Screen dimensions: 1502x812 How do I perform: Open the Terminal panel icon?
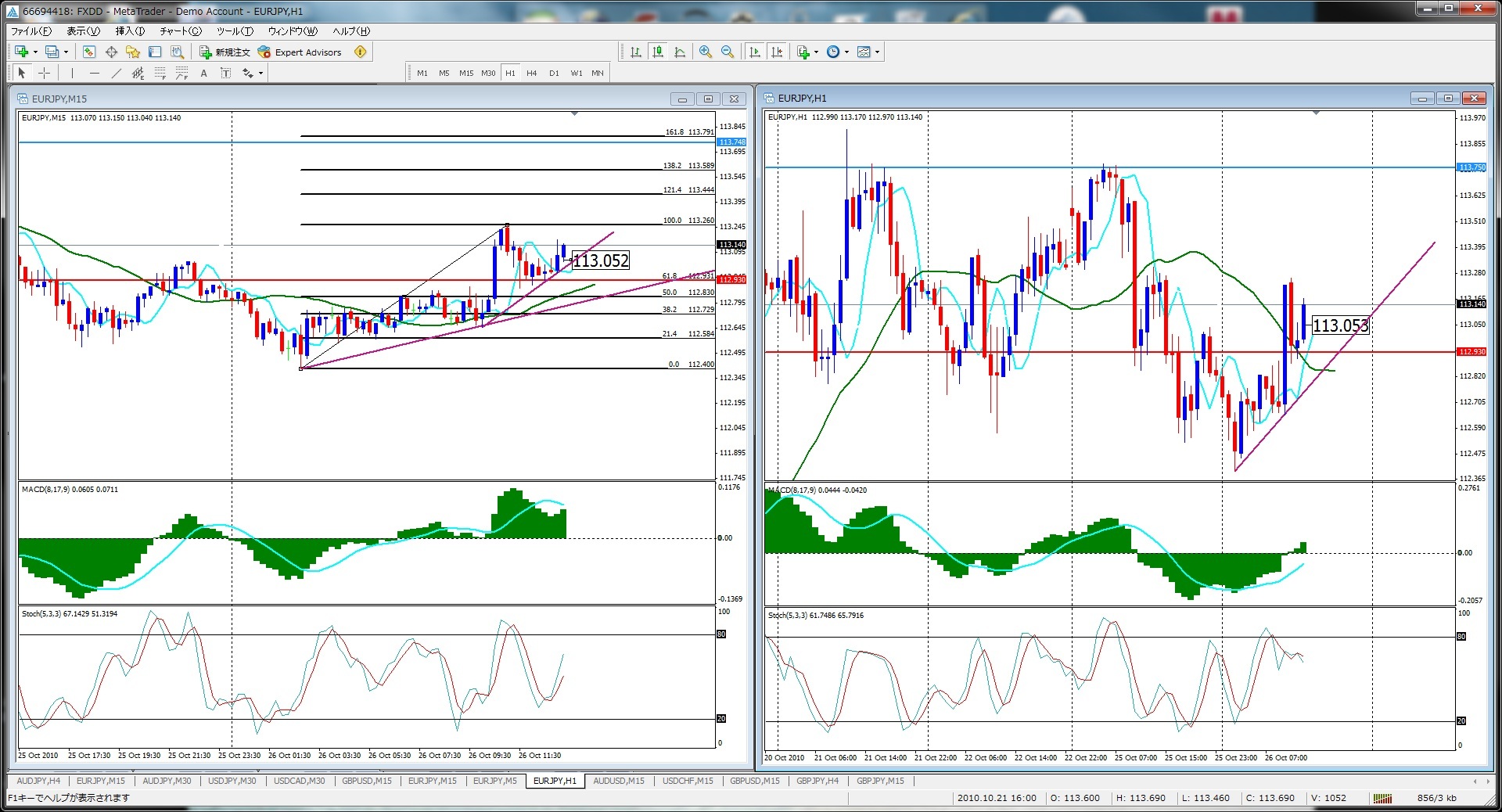point(155,52)
